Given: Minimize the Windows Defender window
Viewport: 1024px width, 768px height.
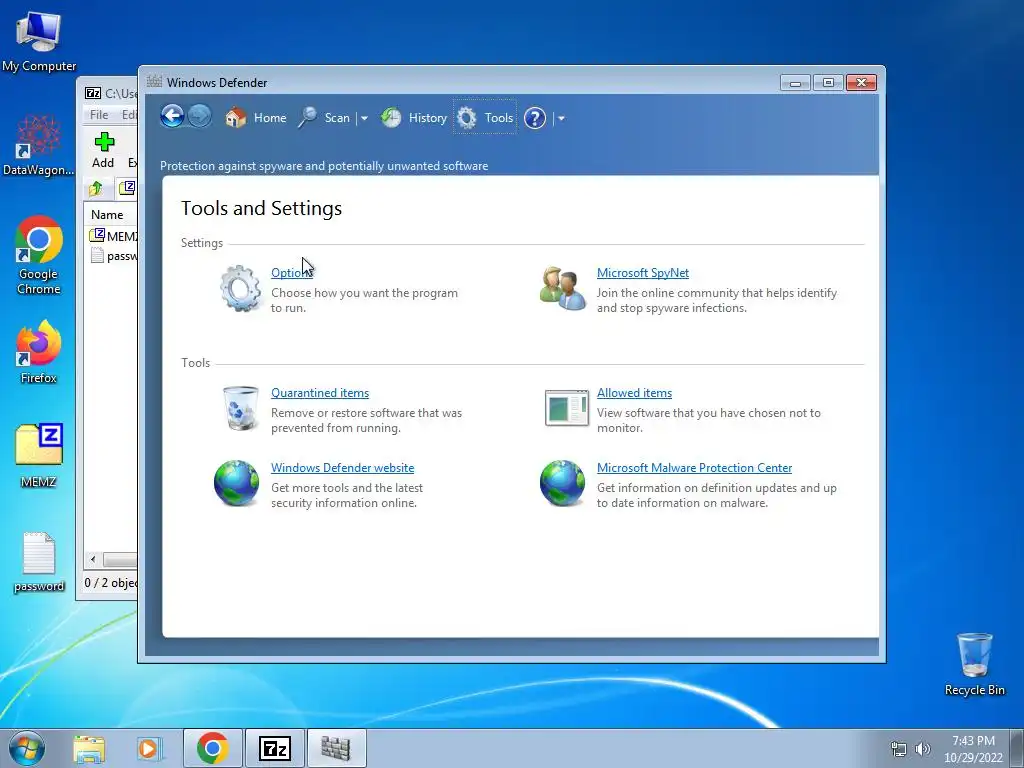Looking at the screenshot, I should coord(795,83).
